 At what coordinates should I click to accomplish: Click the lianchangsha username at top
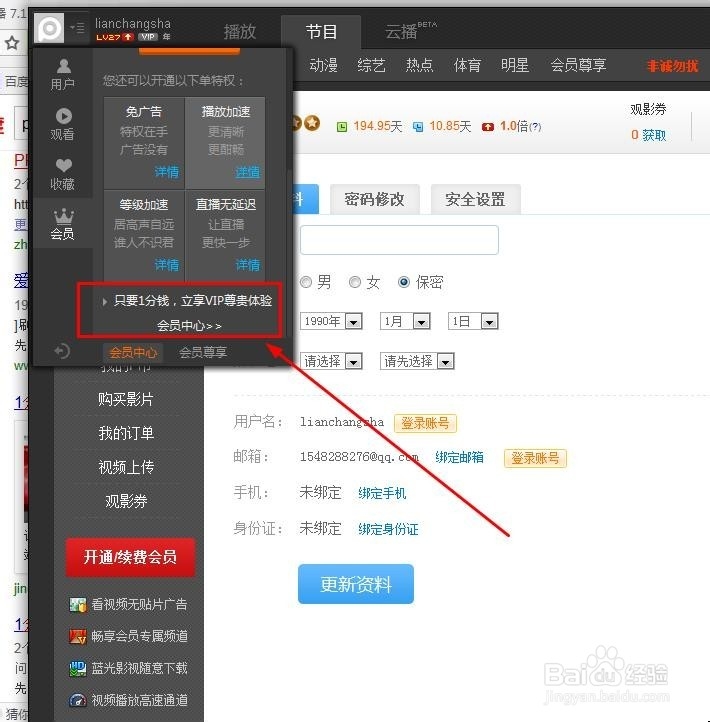point(133,23)
